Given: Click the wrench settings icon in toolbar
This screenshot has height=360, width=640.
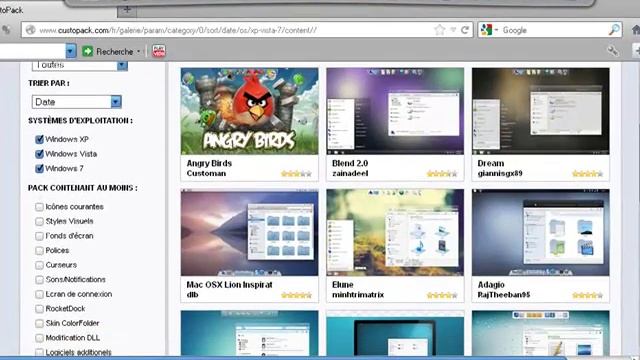Looking at the screenshot, I should point(612,51).
